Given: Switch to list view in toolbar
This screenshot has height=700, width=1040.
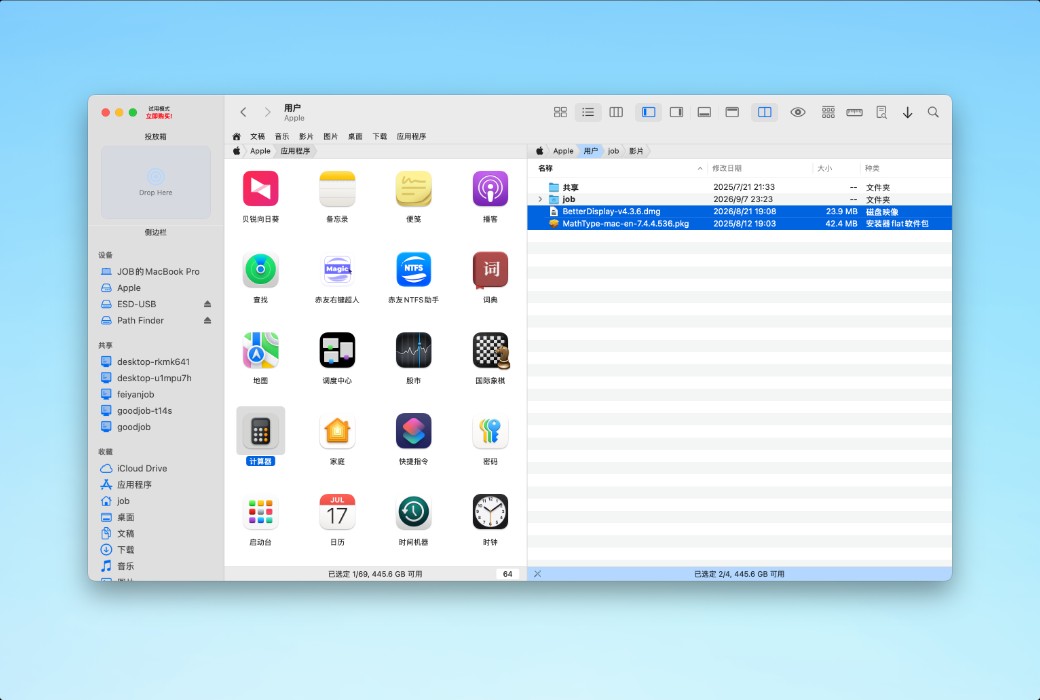Looking at the screenshot, I should click(x=588, y=112).
